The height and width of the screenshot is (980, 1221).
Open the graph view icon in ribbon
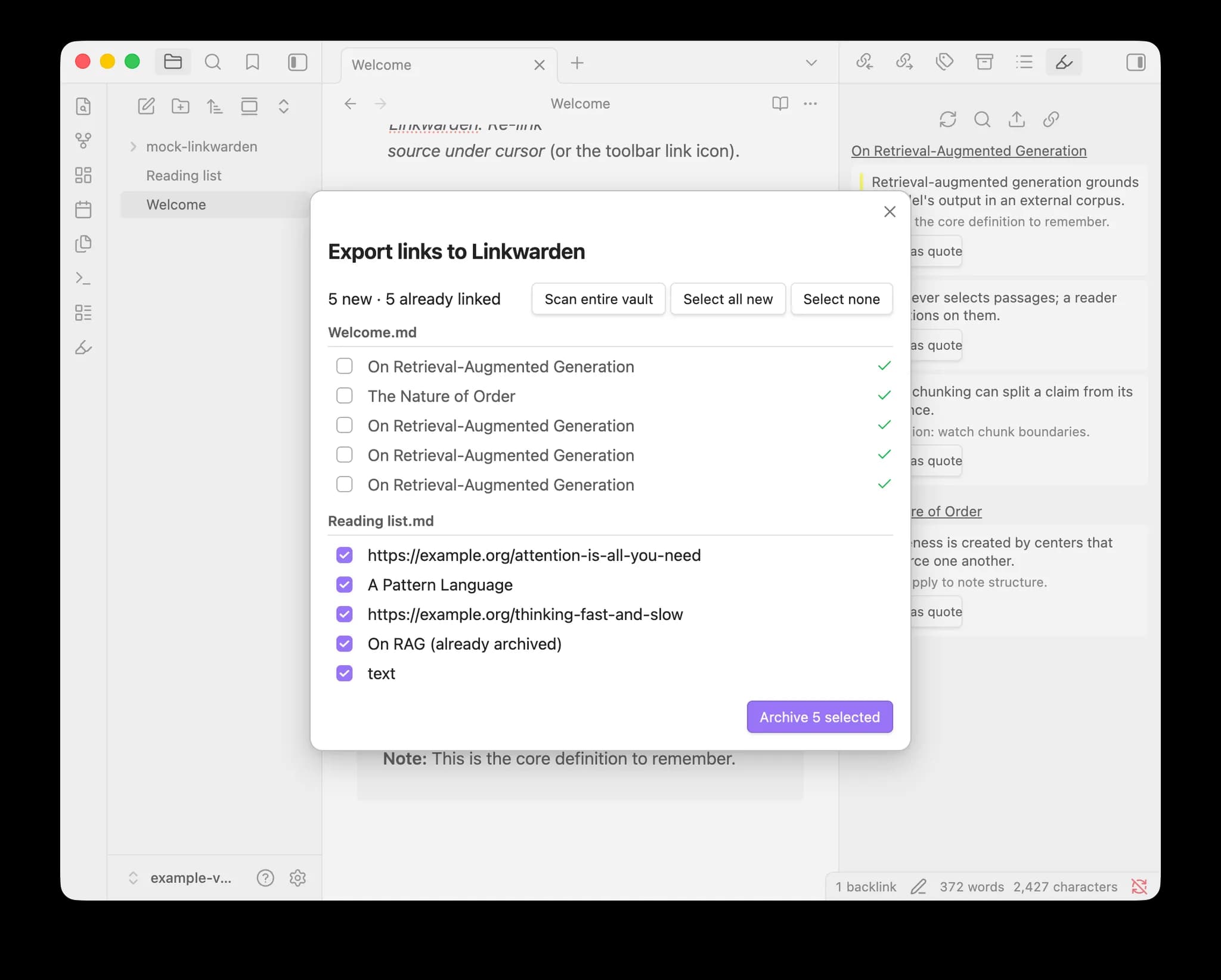coord(83,141)
